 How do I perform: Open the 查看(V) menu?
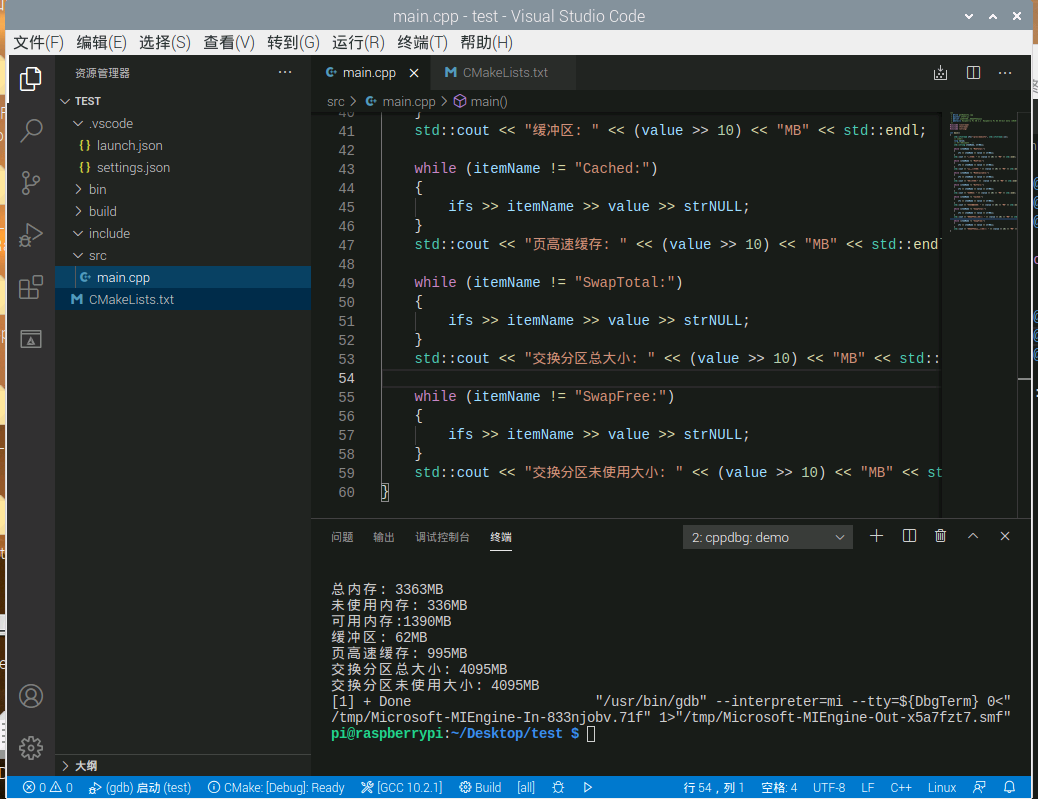coord(228,43)
